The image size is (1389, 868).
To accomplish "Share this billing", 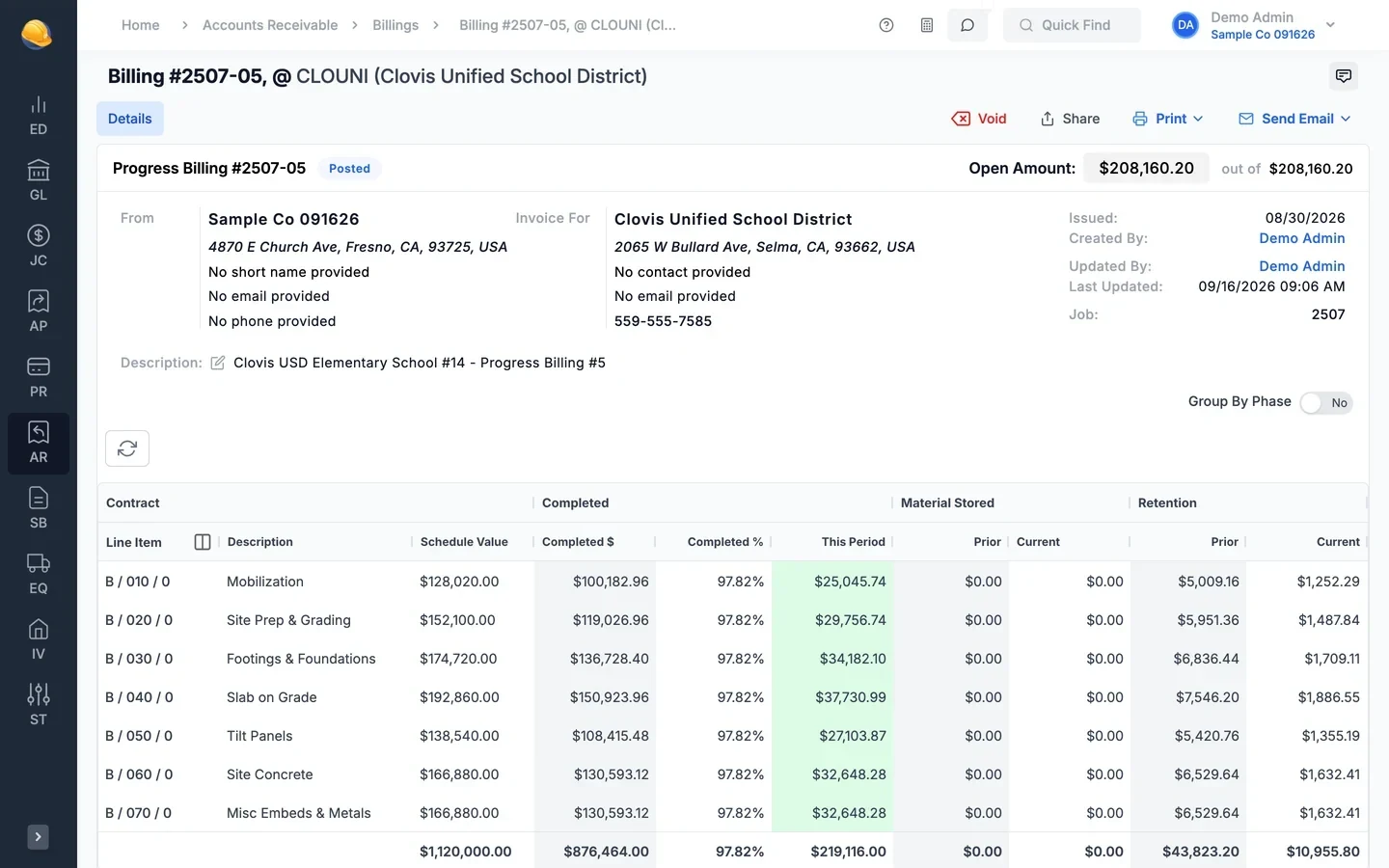I will 1070,119.
